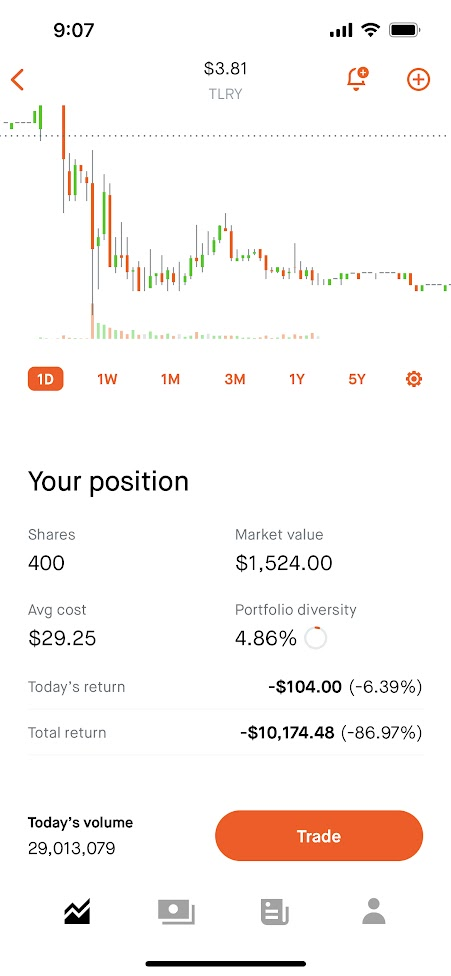Tap the Total return row

[225, 733]
